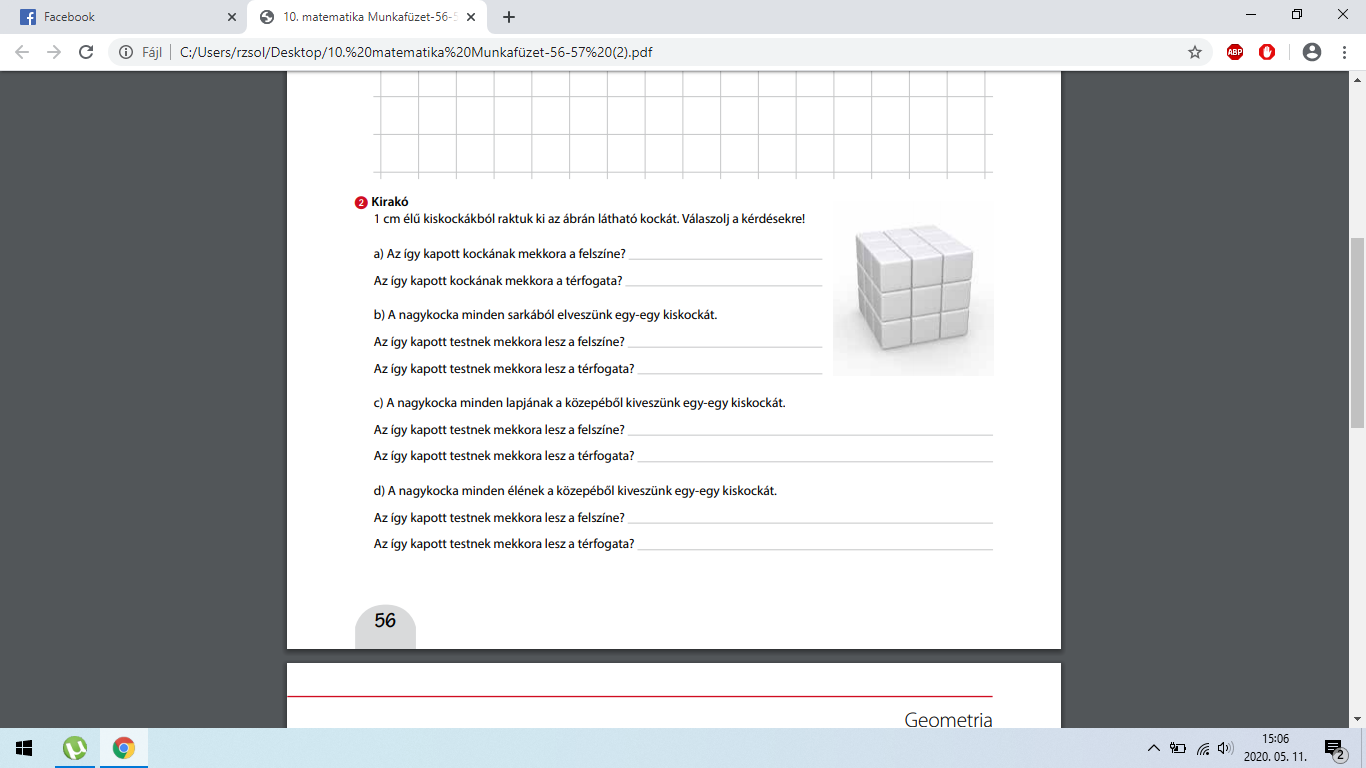Show the file site information icon
Image resolution: width=1366 pixels, height=768 pixels.
click(126, 52)
